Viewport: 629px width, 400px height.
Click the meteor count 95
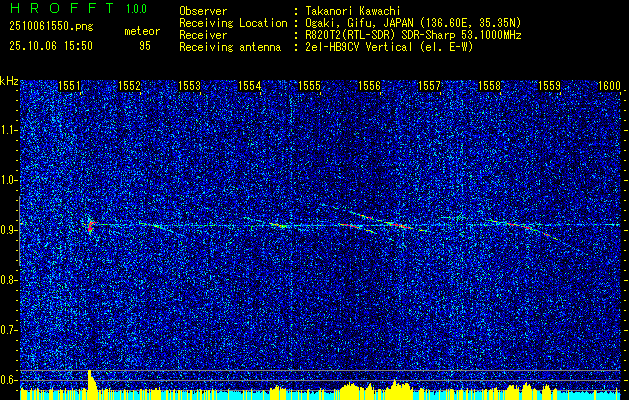coord(145,46)
